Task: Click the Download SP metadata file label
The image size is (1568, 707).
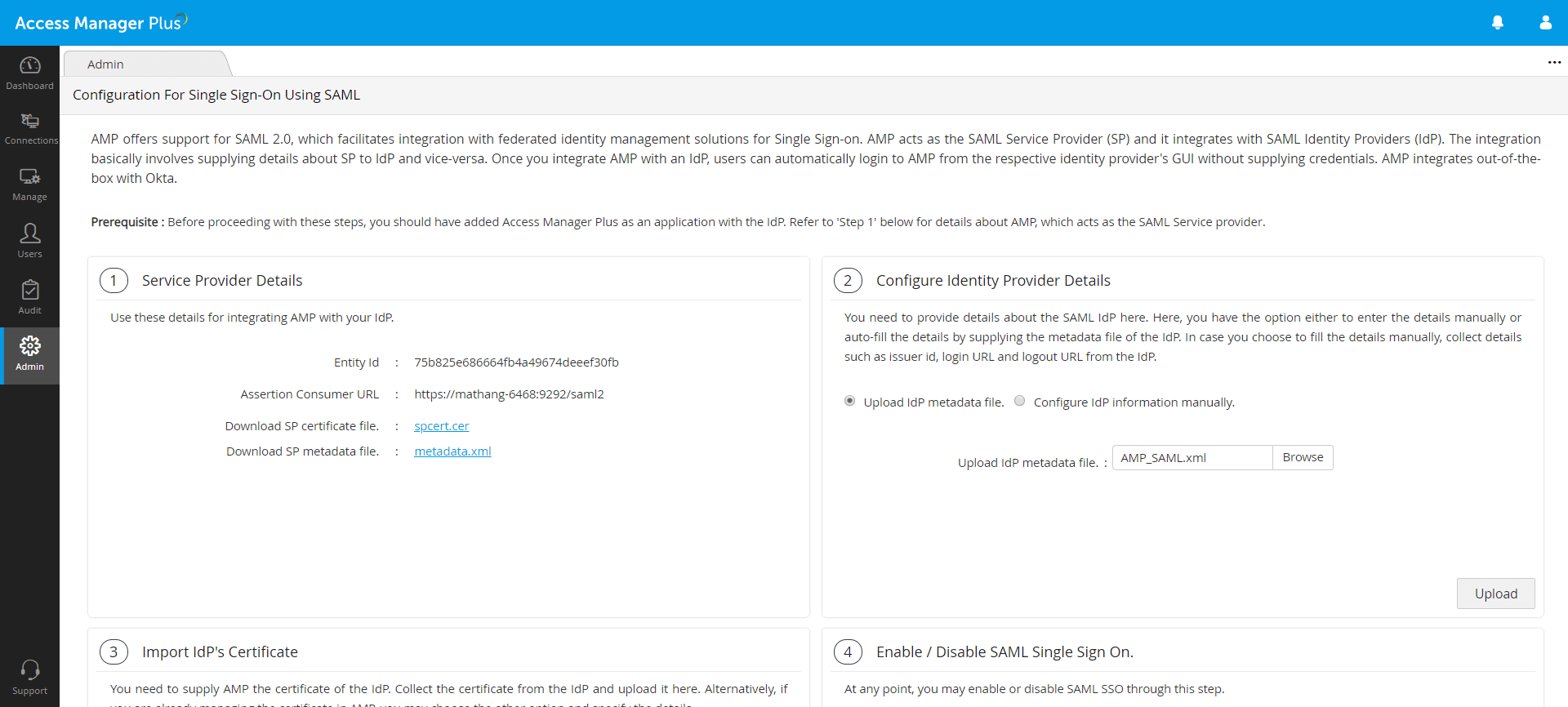Action: 303,451
